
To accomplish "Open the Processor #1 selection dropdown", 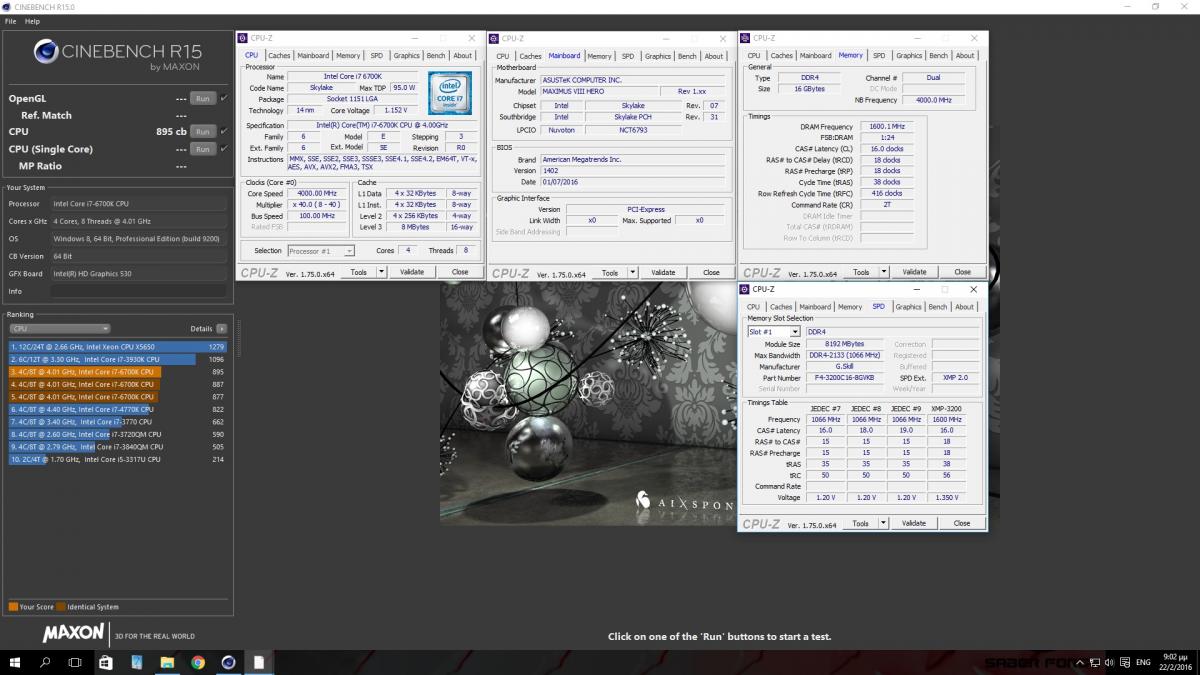I will click(x=321, y=251).
